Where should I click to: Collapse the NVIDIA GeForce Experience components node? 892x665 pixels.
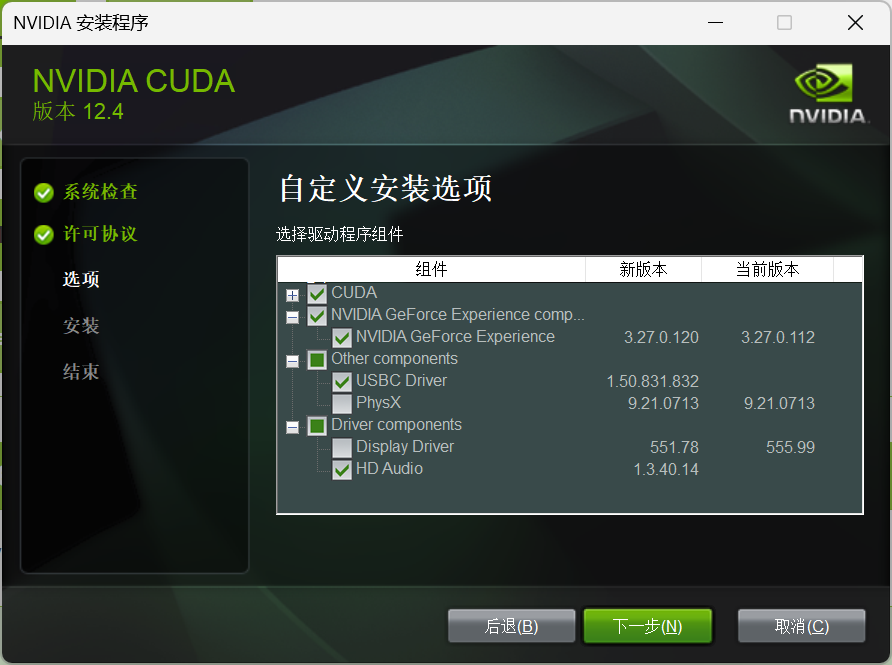pos(292,317)
